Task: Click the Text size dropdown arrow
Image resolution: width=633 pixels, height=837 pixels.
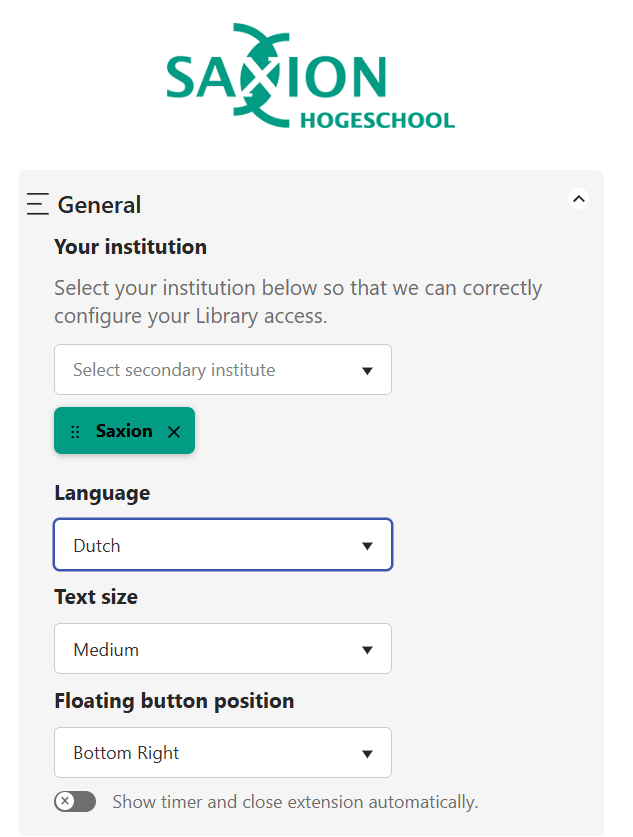Action: (x=367, y=650)
